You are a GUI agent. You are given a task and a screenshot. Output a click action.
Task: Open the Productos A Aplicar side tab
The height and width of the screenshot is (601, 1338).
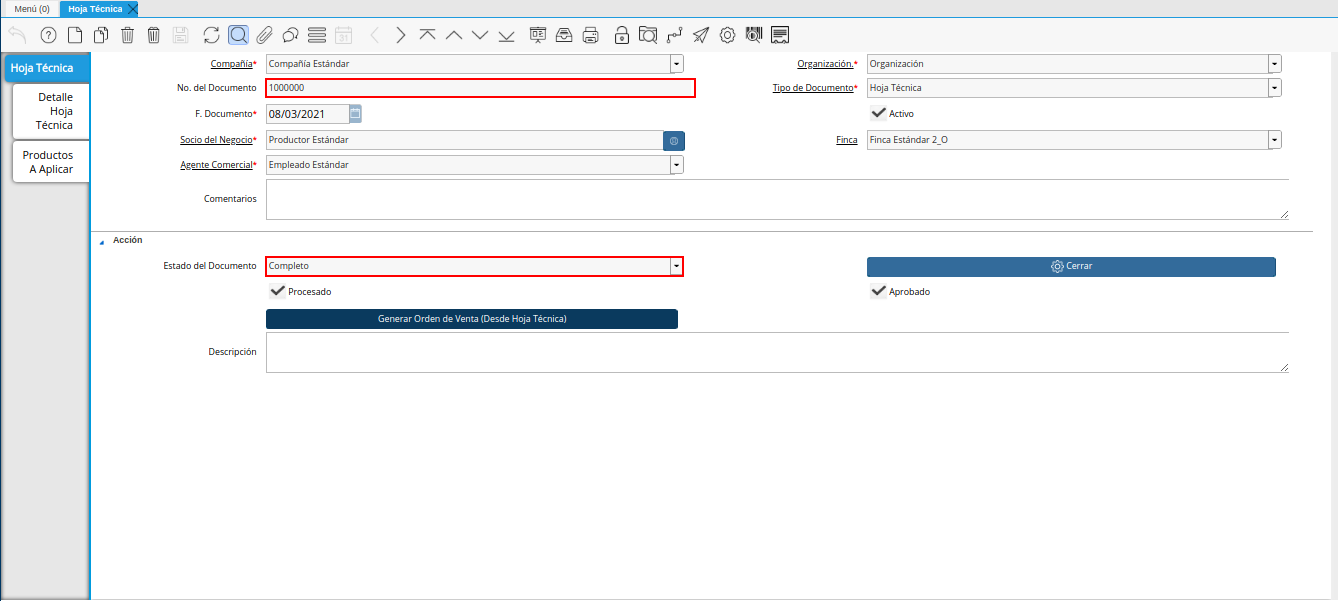point(51,162)
